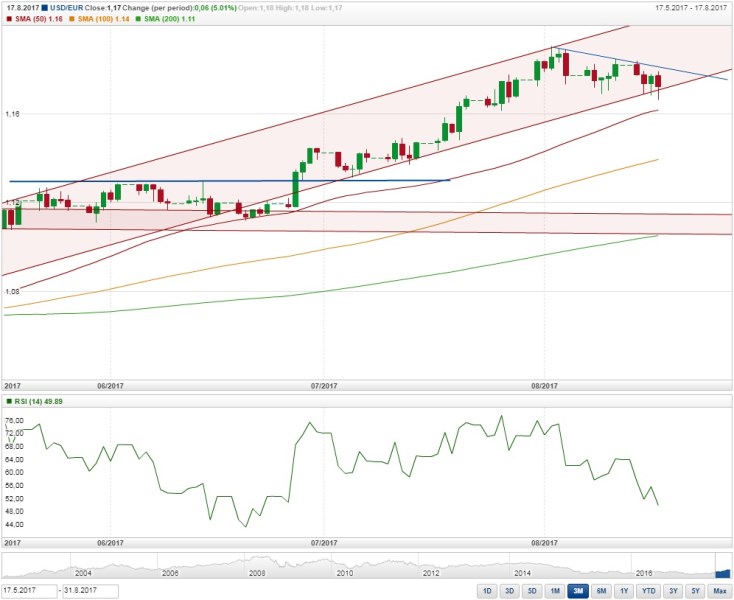This screenshot has width=734, height=600.
Task: Set chart range to 1M
Action: 556,591
